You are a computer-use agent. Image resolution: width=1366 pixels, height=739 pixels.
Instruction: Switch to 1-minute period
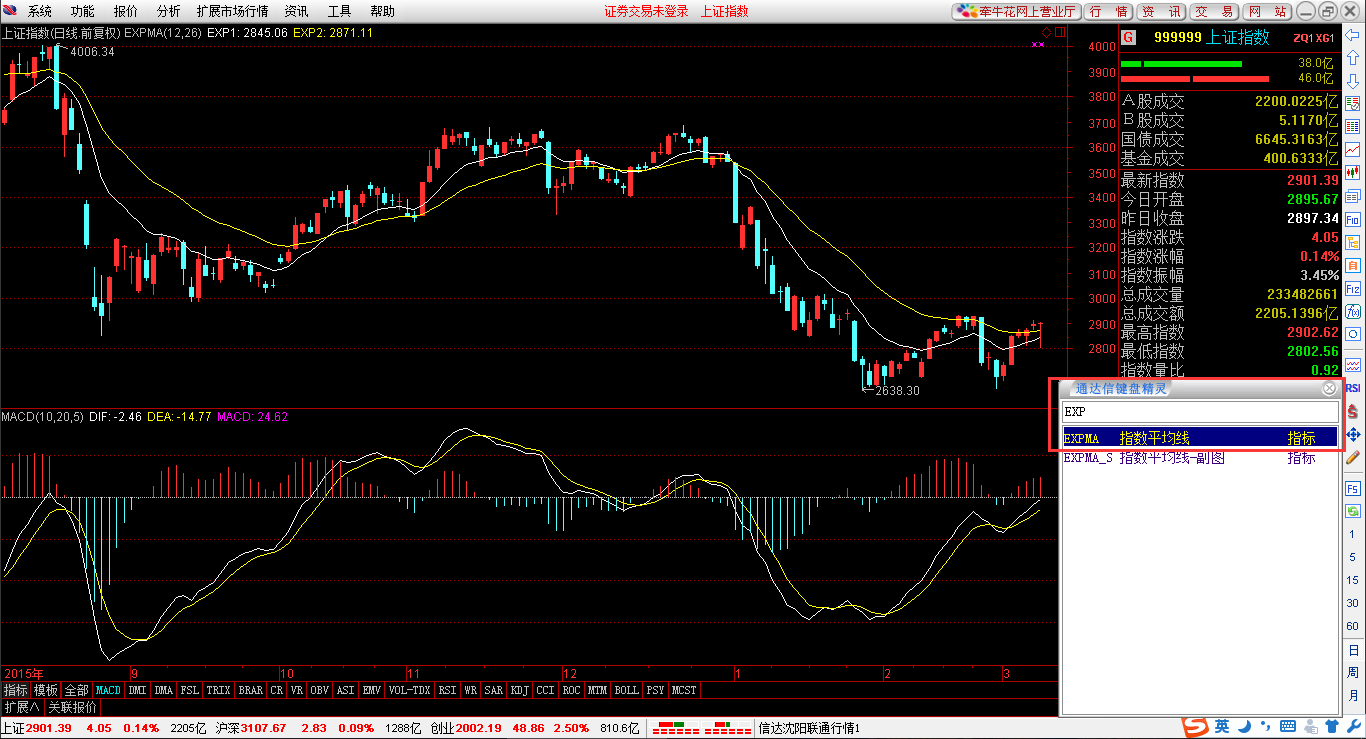coord(1353,534)
